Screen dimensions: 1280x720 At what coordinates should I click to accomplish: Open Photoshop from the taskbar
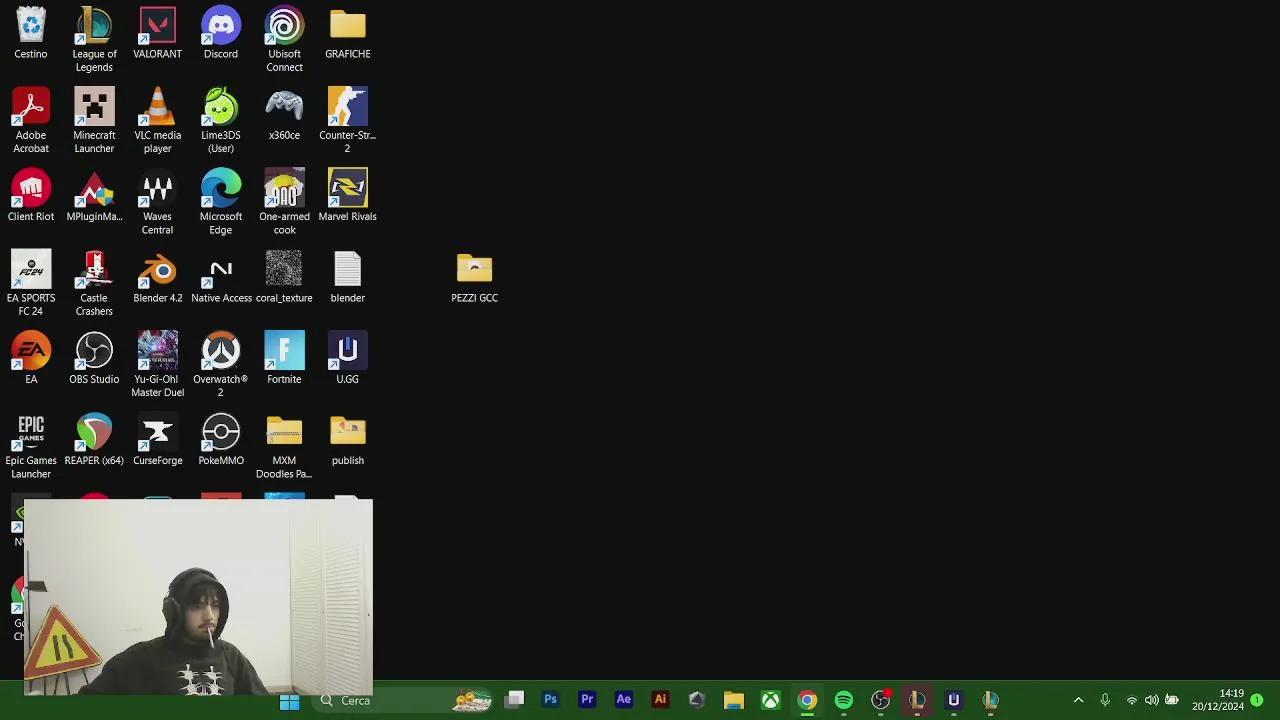coord(550,700)
